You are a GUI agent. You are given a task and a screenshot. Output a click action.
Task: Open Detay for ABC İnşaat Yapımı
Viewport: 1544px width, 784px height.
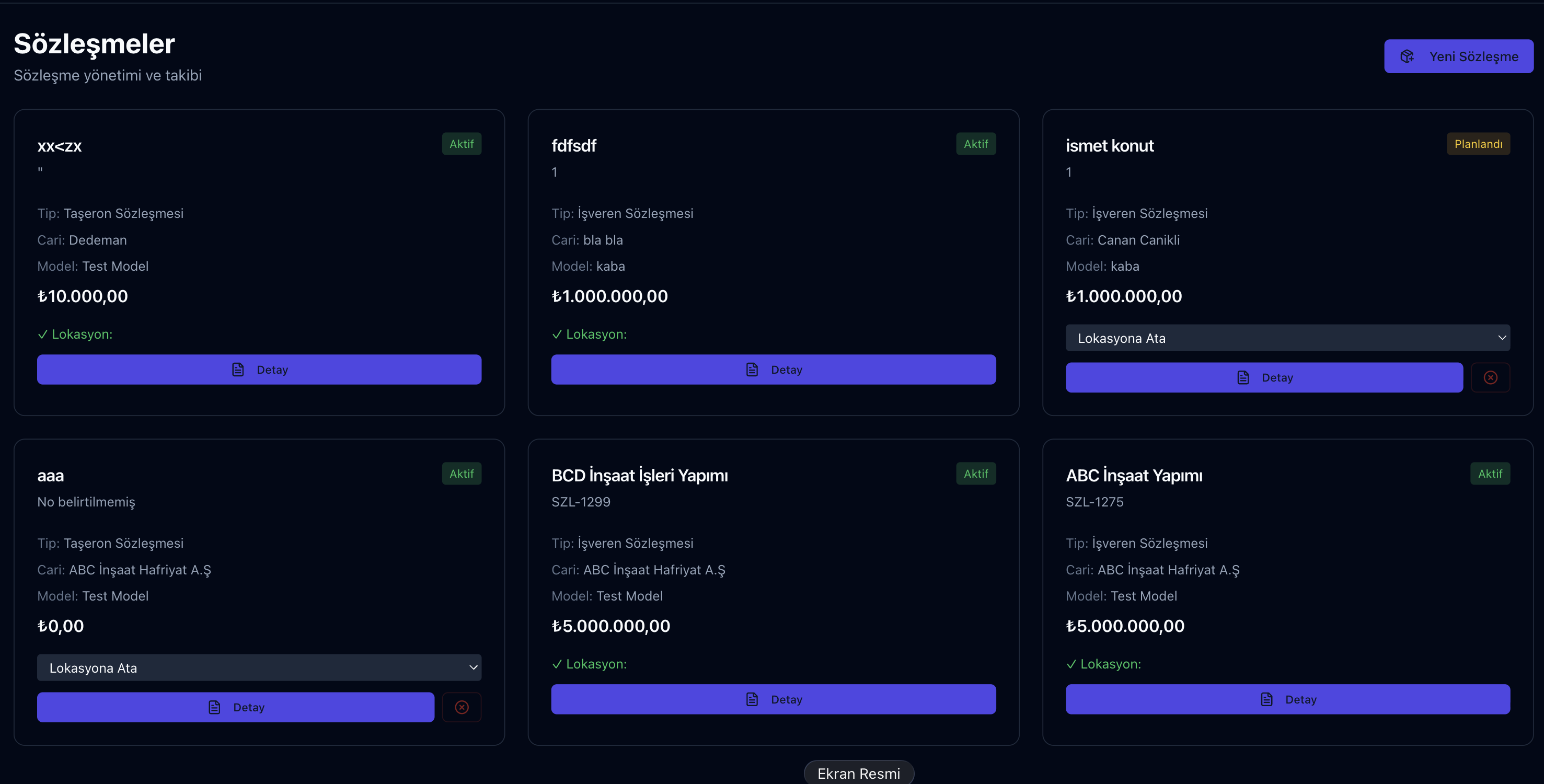pyautogui.click(x=1287, y=699)
